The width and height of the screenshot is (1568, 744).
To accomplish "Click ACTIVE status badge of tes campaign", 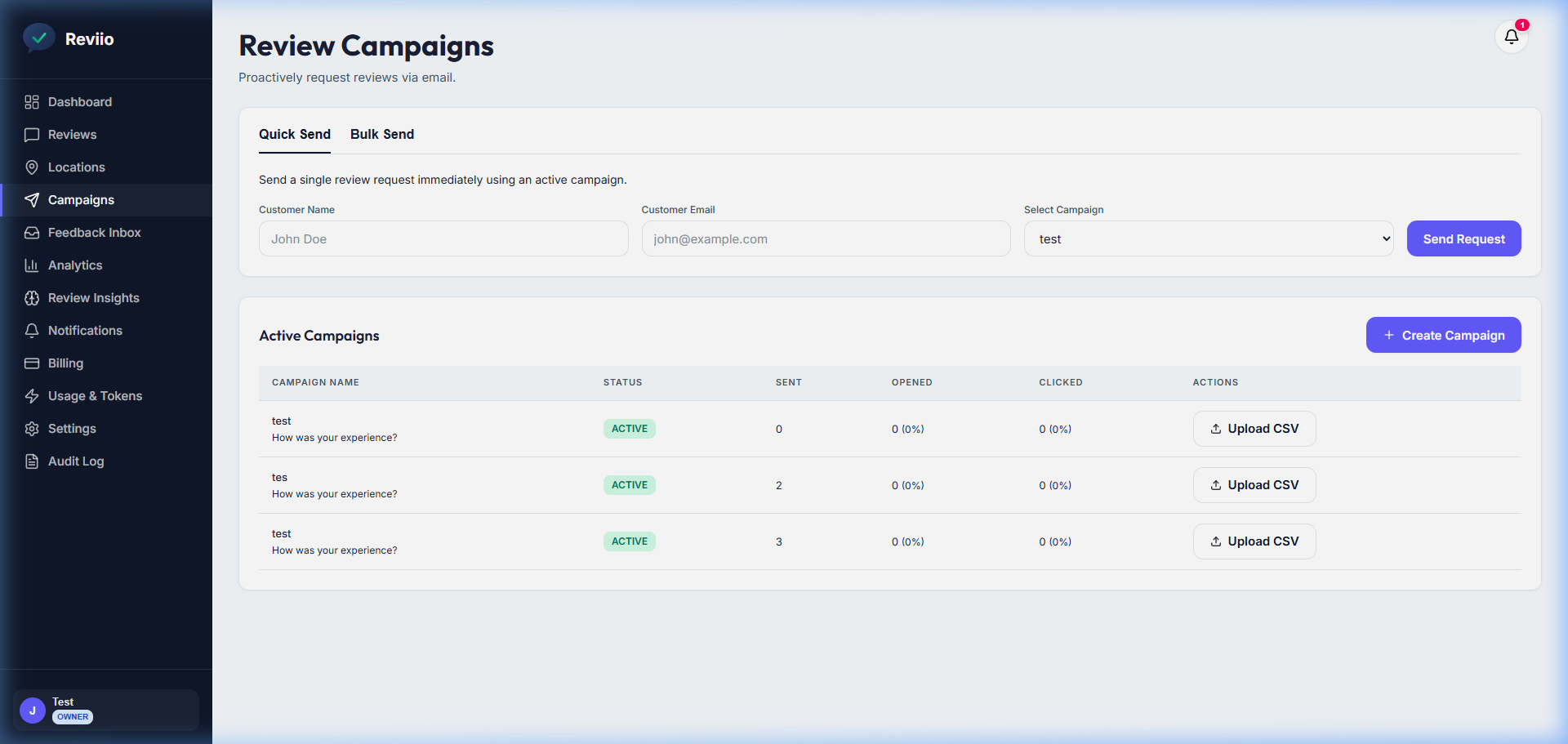I will [630, 485].
